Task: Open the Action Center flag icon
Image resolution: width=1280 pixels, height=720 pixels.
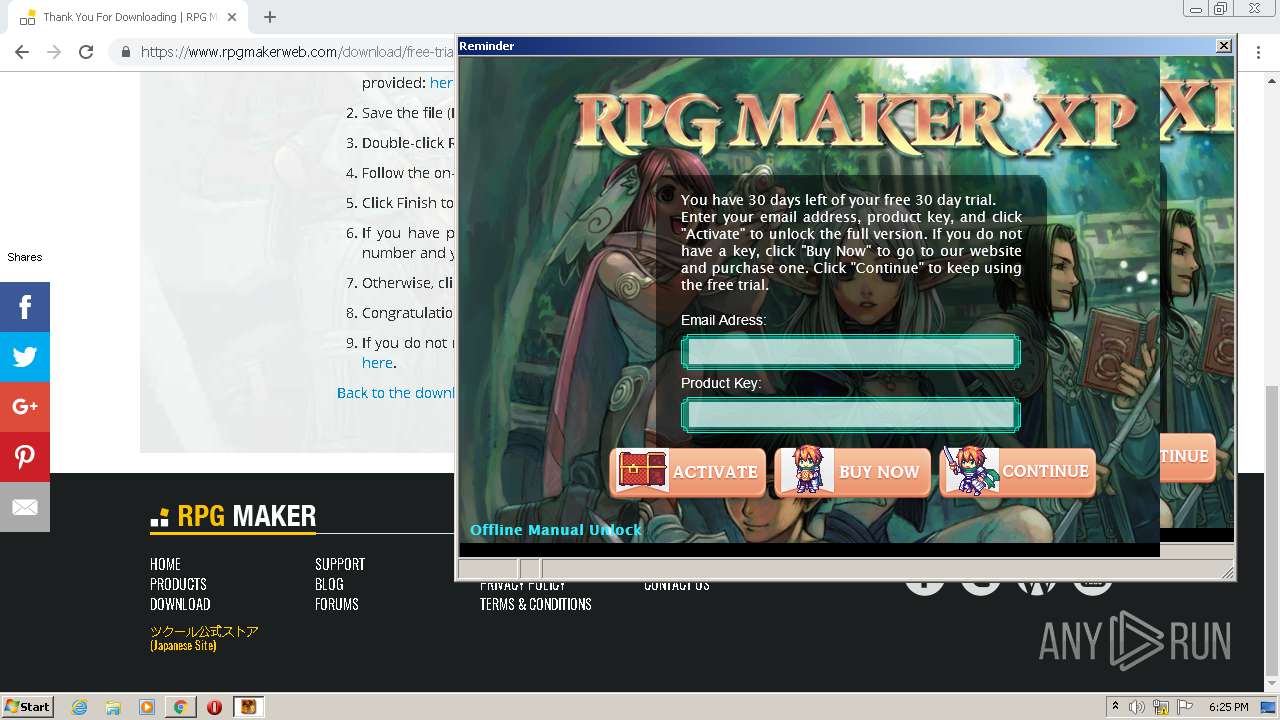Action: 1185,707
